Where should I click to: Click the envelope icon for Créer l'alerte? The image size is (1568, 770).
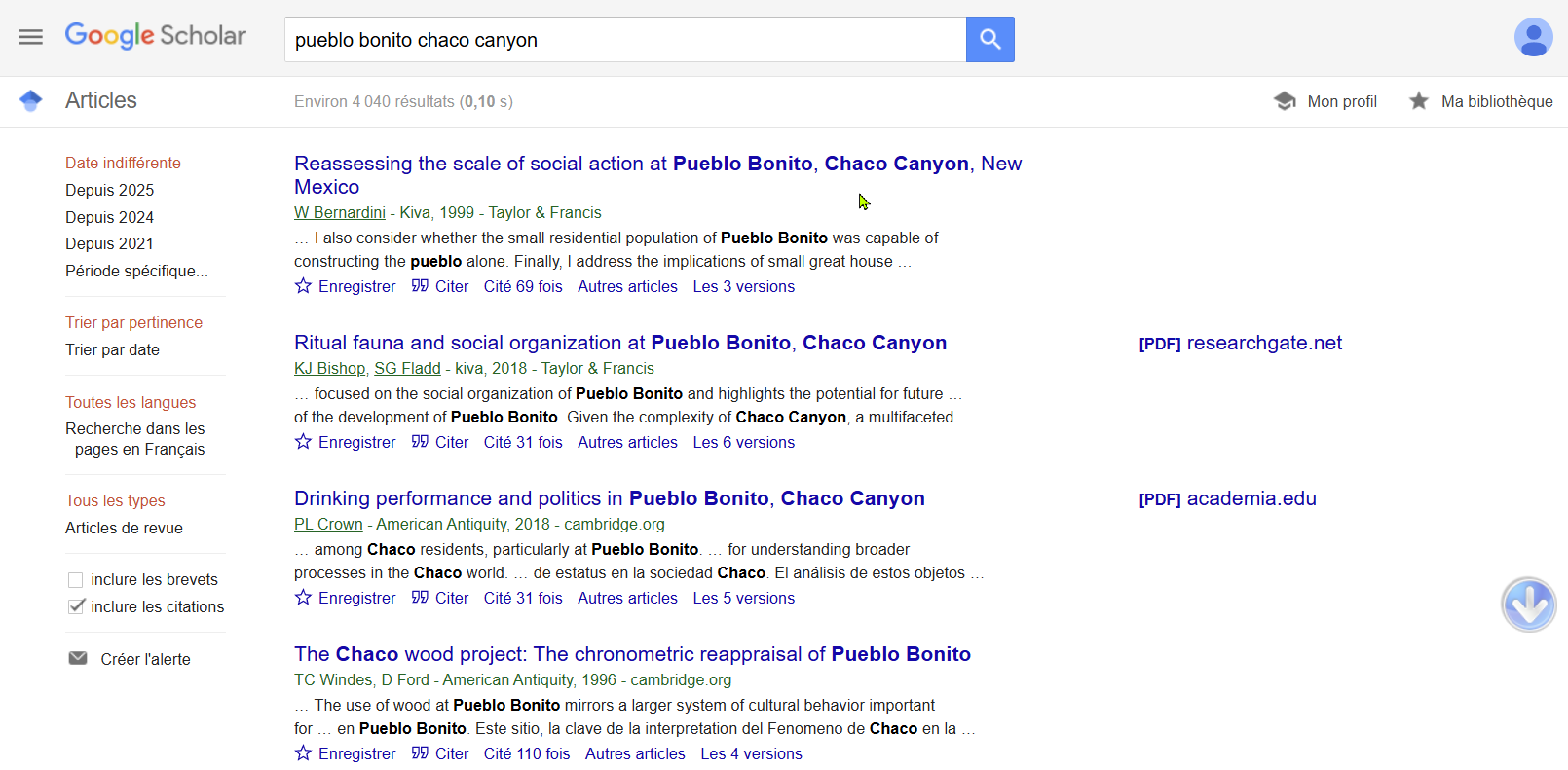tap(78, 659)
